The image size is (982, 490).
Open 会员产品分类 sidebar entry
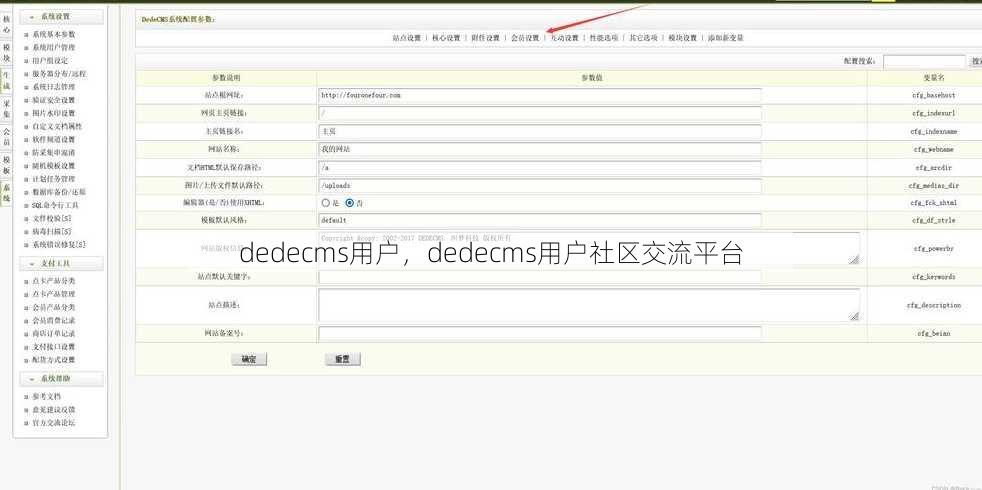pyautogui.click(x=54, y=308)
